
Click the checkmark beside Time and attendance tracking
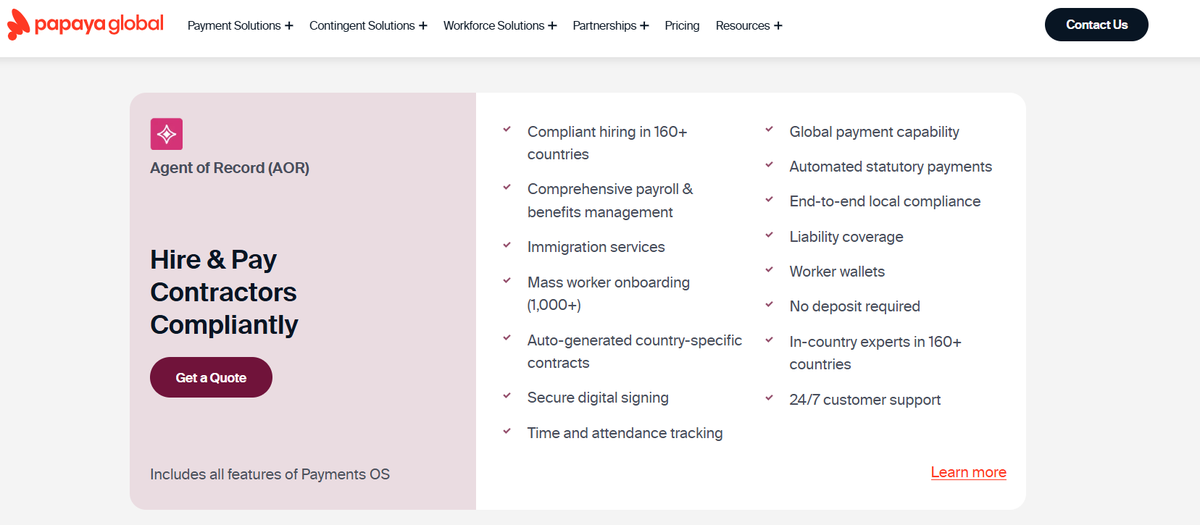pos(507,431)
